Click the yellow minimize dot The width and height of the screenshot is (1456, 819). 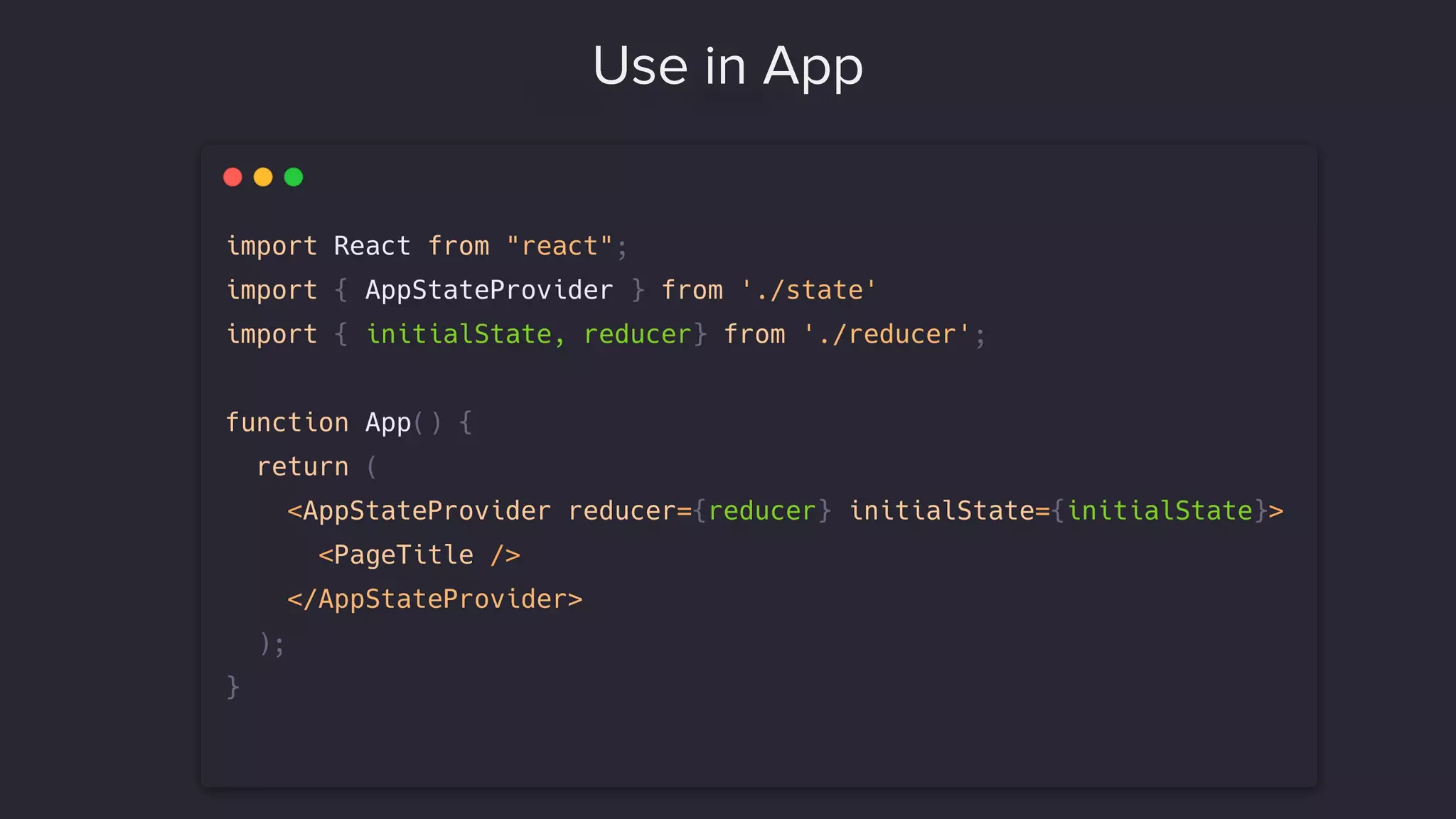[263, 177]
